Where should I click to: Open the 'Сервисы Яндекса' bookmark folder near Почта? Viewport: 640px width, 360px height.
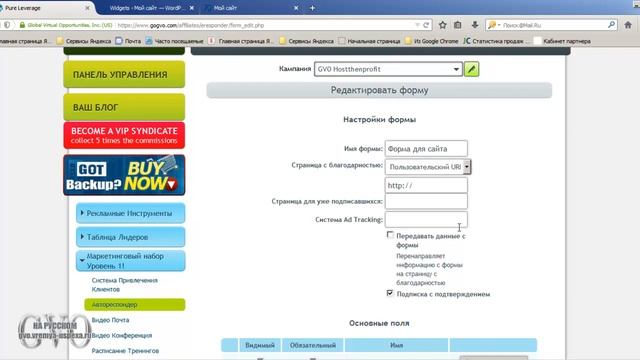coord(84,41)
